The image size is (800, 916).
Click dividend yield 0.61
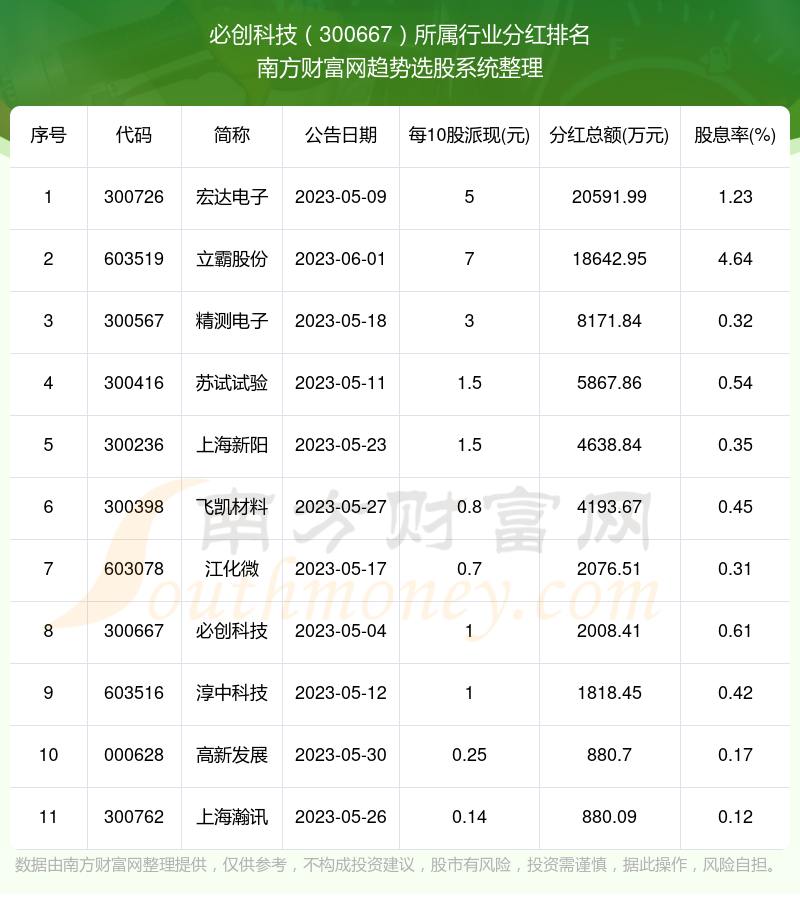pos(735,631)
